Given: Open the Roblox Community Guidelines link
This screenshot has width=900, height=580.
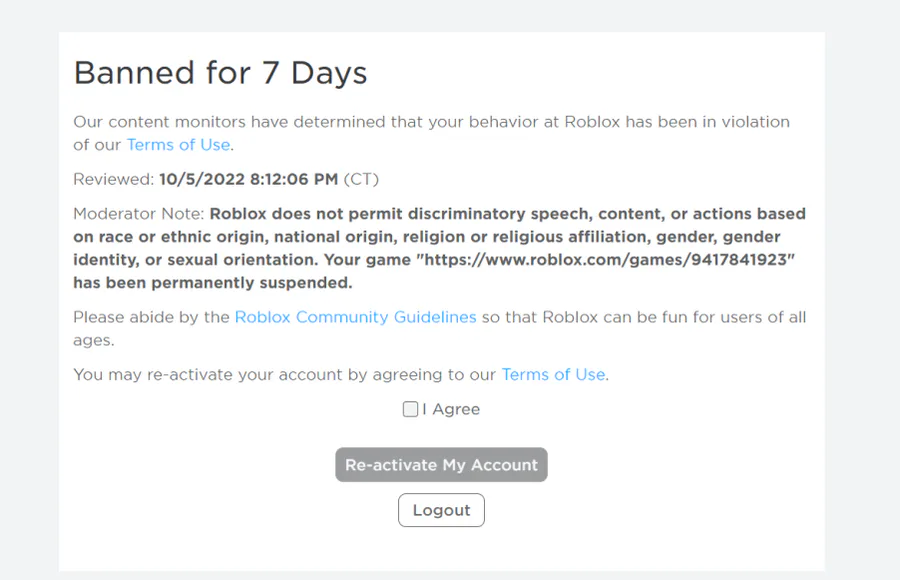Looking at the screenshot, I should coord(355,317).
